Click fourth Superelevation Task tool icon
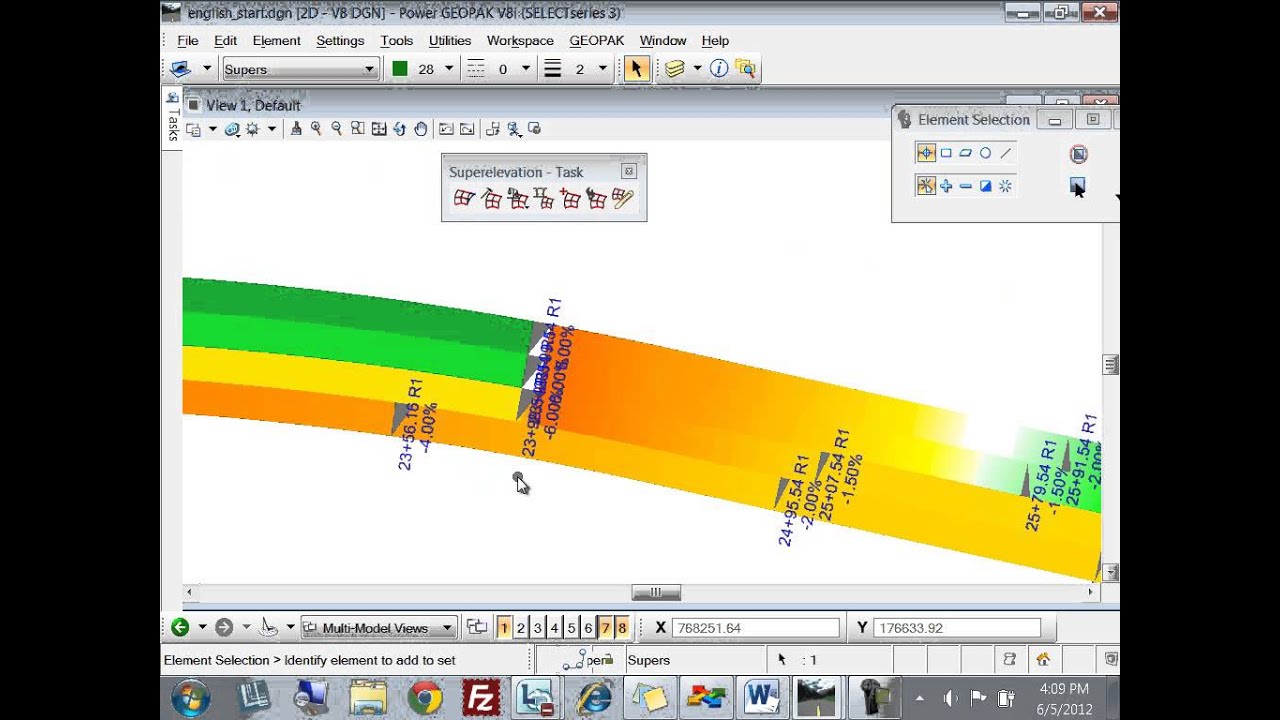 (543, 198)
